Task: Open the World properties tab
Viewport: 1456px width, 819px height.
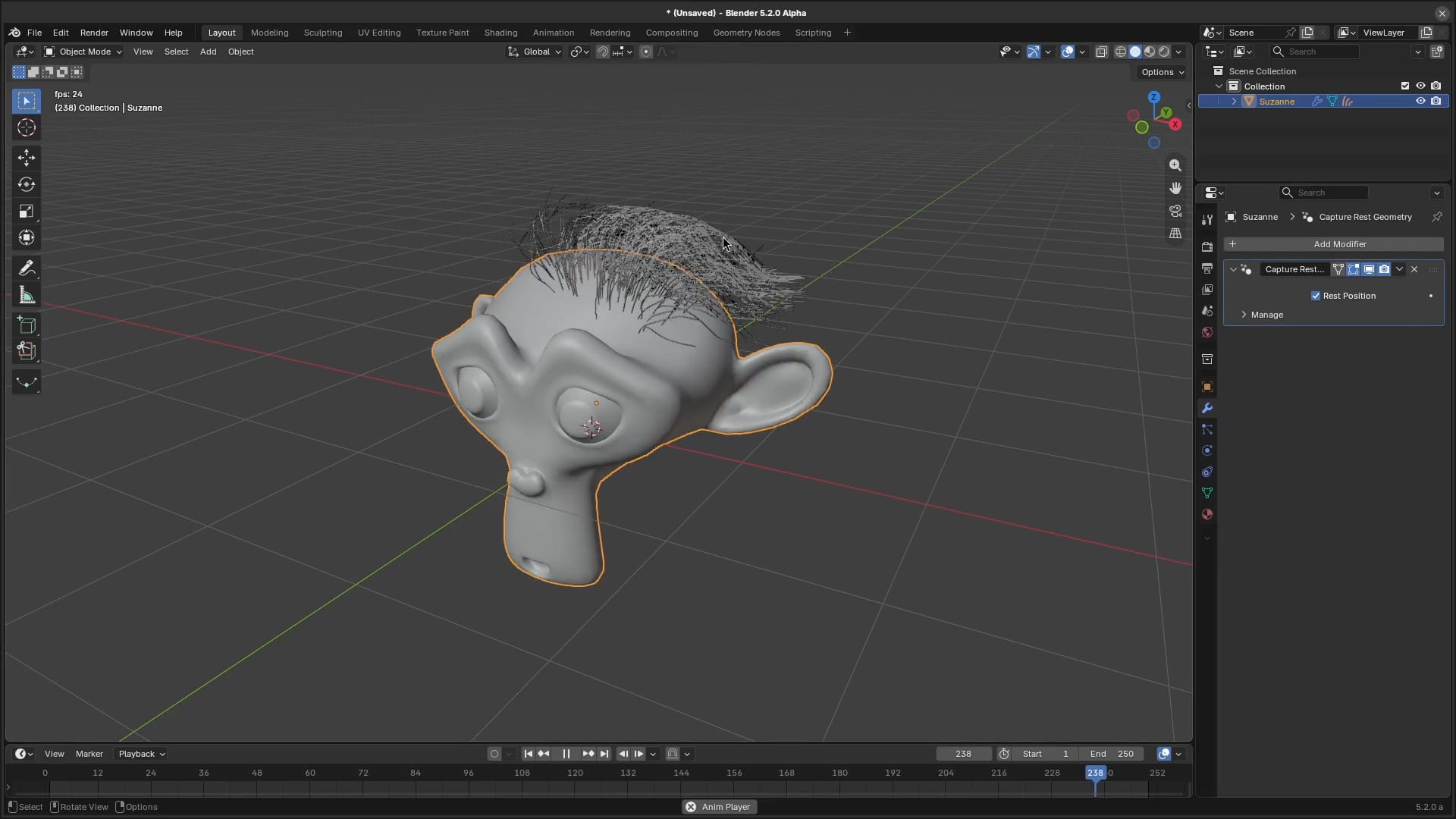Action: (1207, 332)
